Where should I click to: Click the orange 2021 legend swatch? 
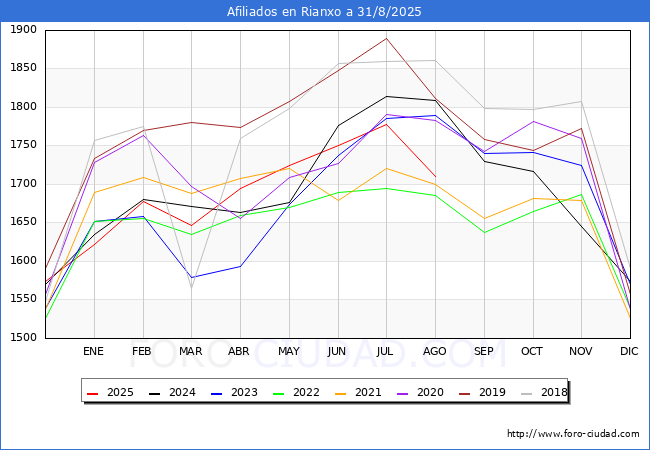click(341, 393)
